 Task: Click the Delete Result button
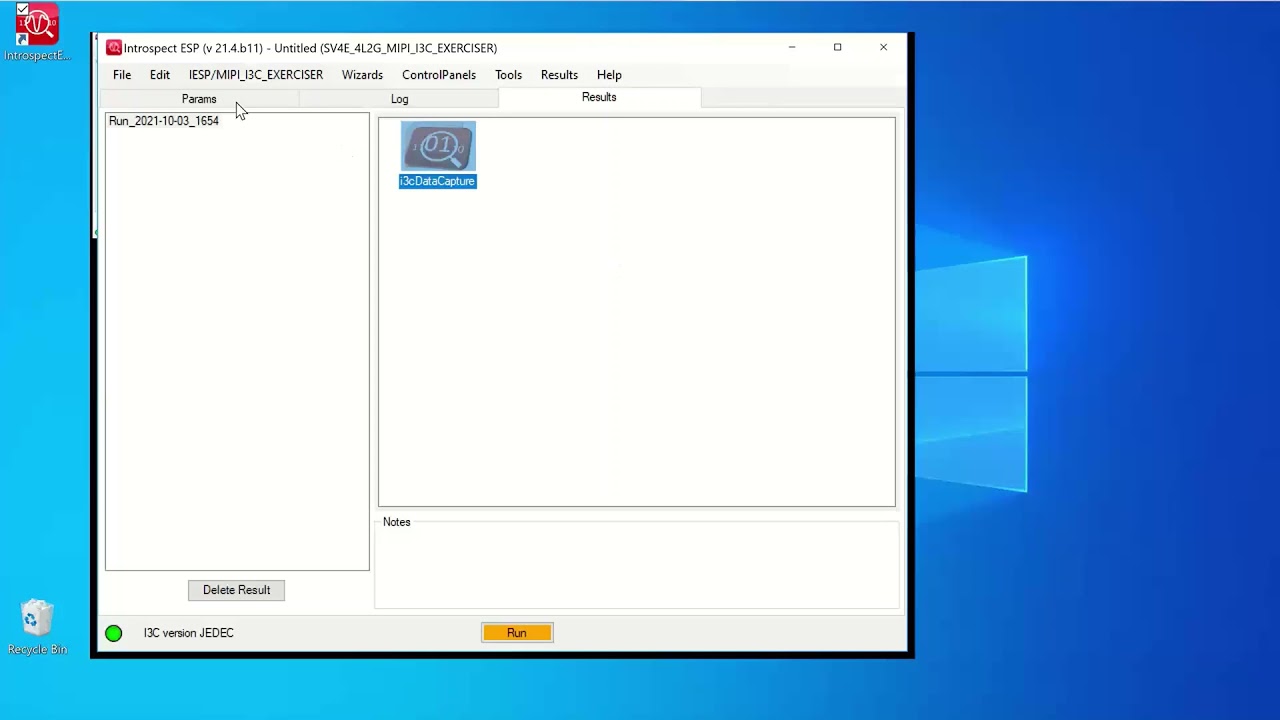coord(236,590)
